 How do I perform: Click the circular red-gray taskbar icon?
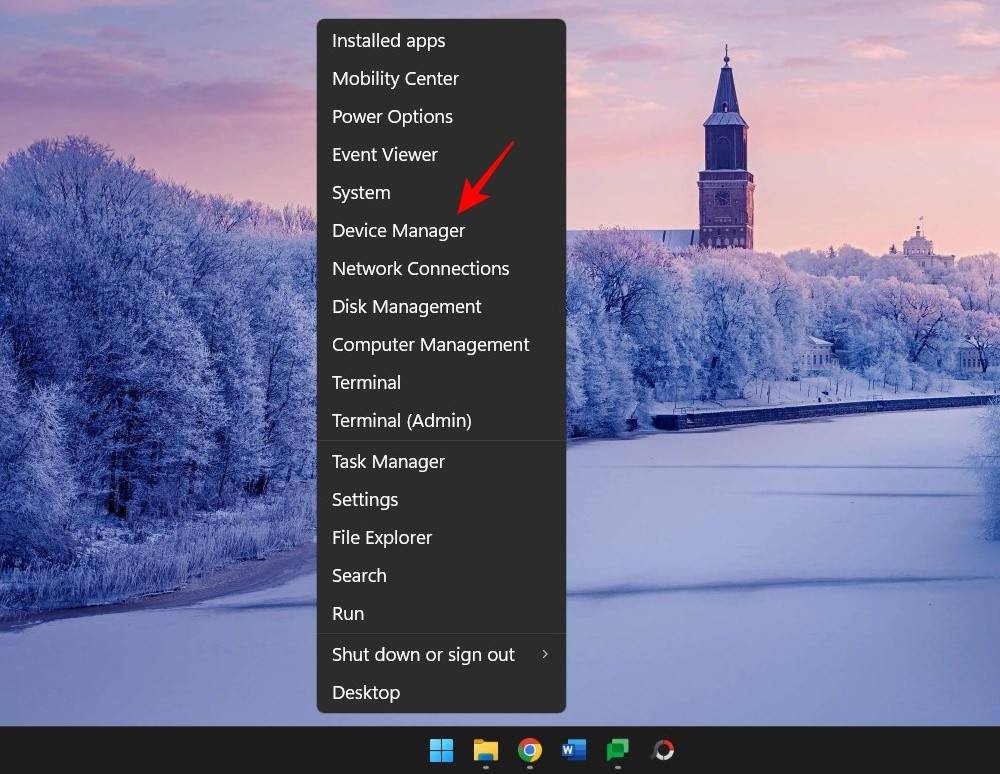pyautogui.click(x=662, y=750)
